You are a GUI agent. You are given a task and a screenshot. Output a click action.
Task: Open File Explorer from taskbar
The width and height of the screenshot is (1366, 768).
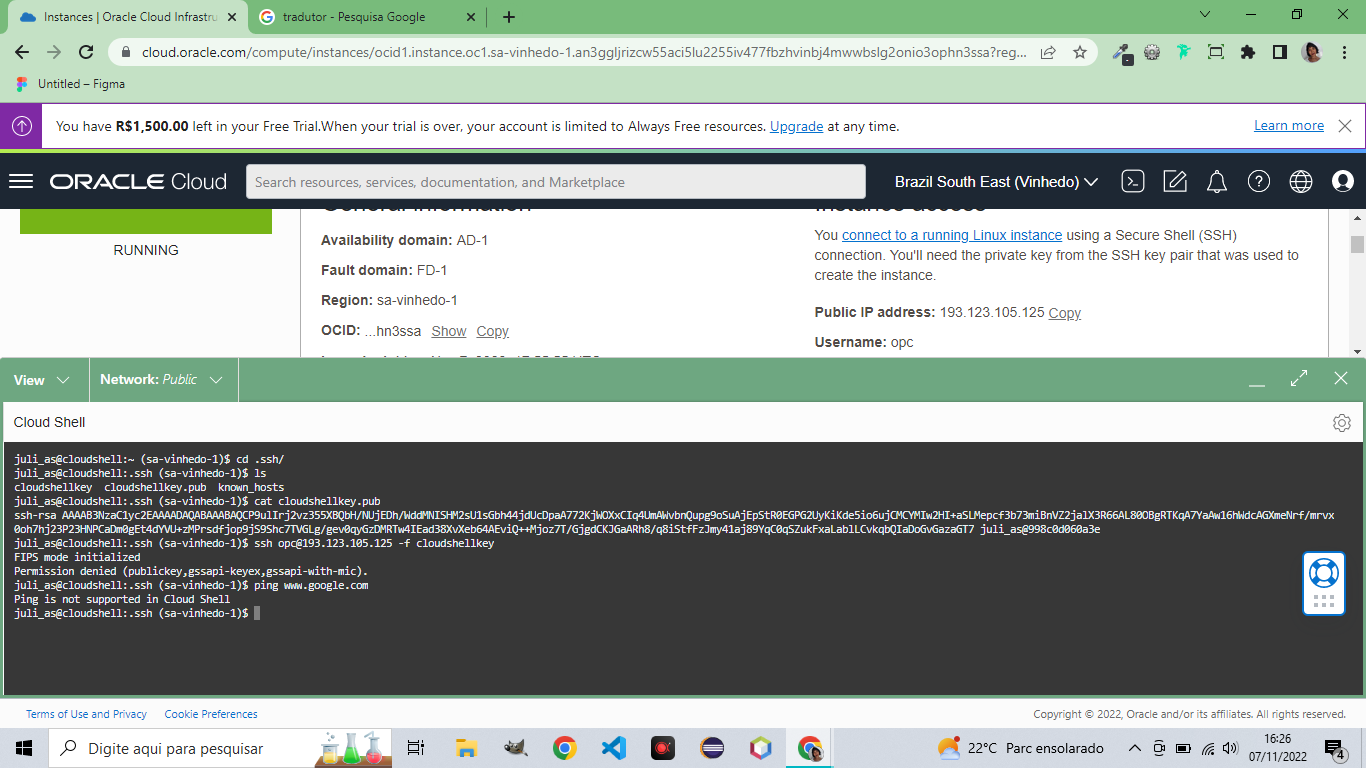[x=466, y=748]
